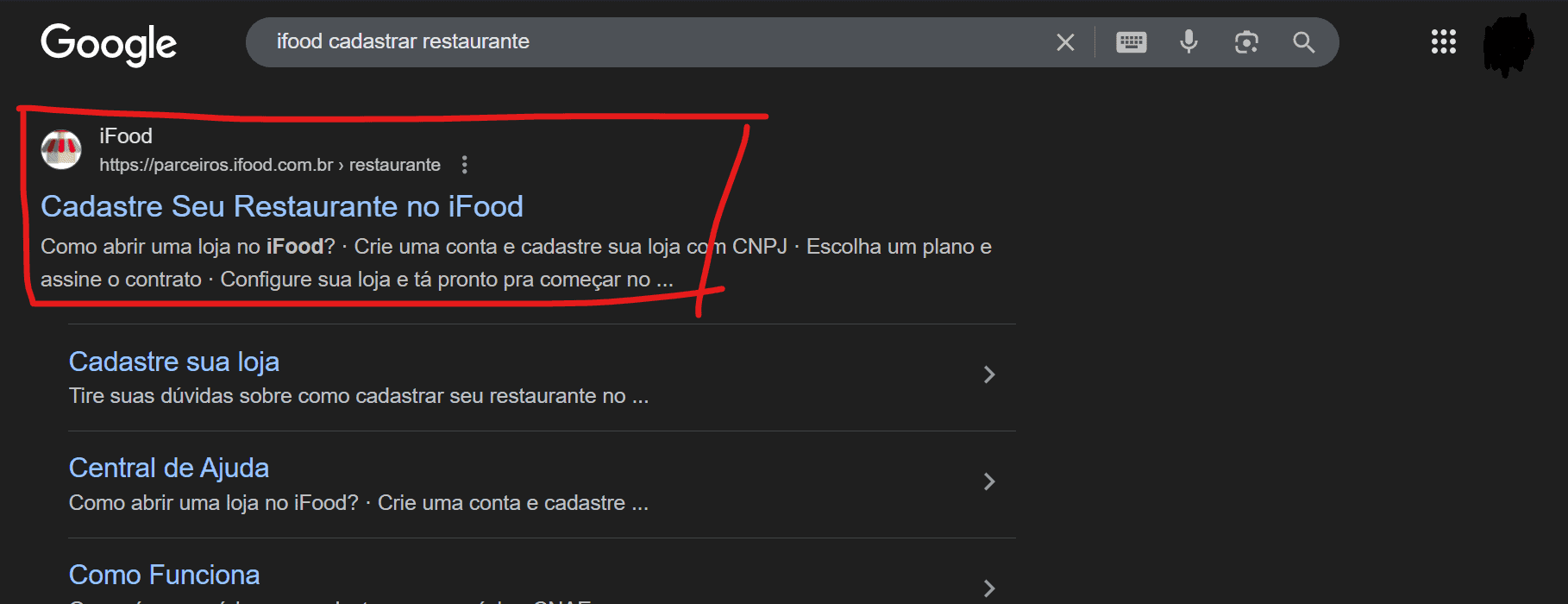The image size is (1568, 604).
Task: Click the parceiros.ifood.com.br URL breadcrumb
Action: click(x=269, y=165)
